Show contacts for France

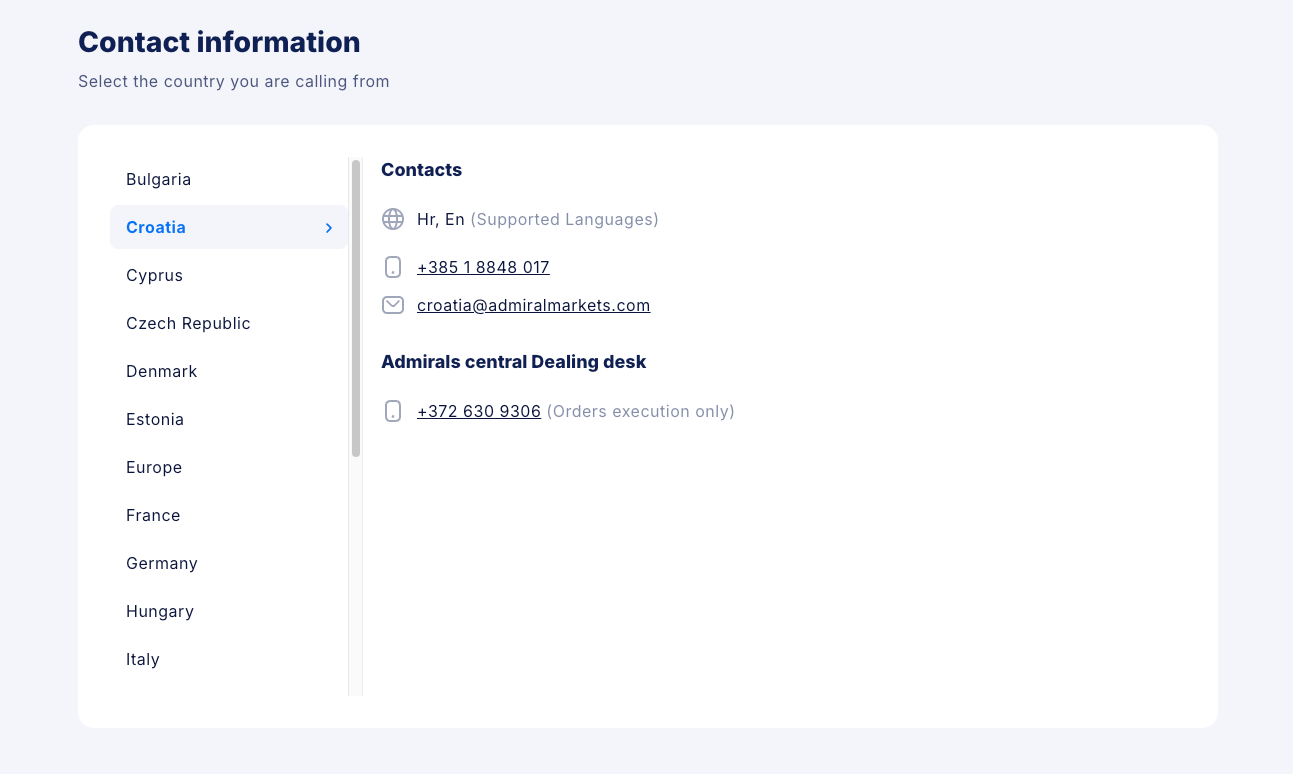point(153,515)
